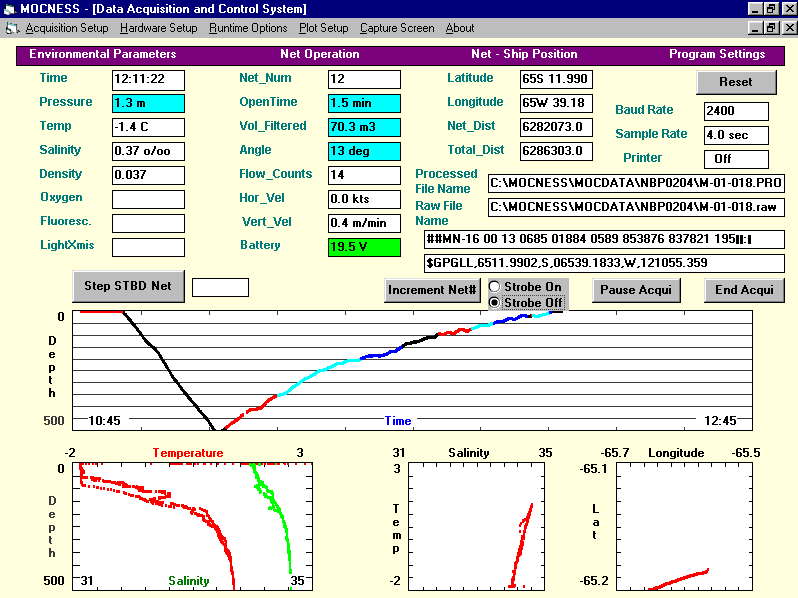Viewport: 798px width, 598px height.
Task: Click the Vol_Filtered field showing 70.3 m3
Action: (x=364, y=127)
